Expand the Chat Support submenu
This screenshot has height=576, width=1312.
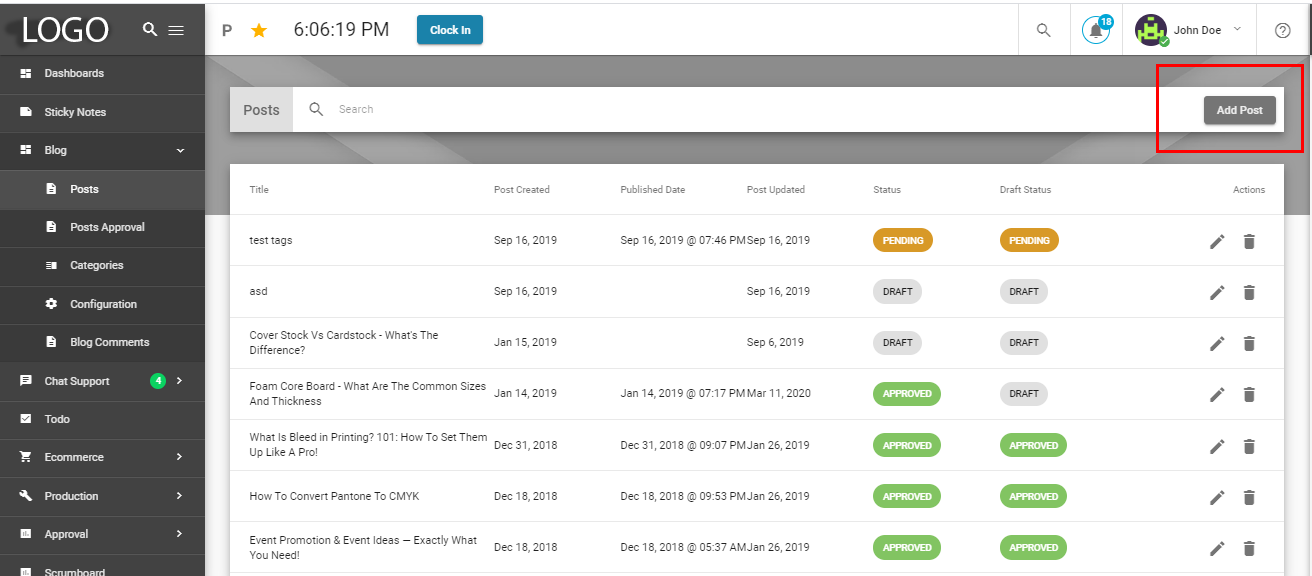click(x=180, y=381)
